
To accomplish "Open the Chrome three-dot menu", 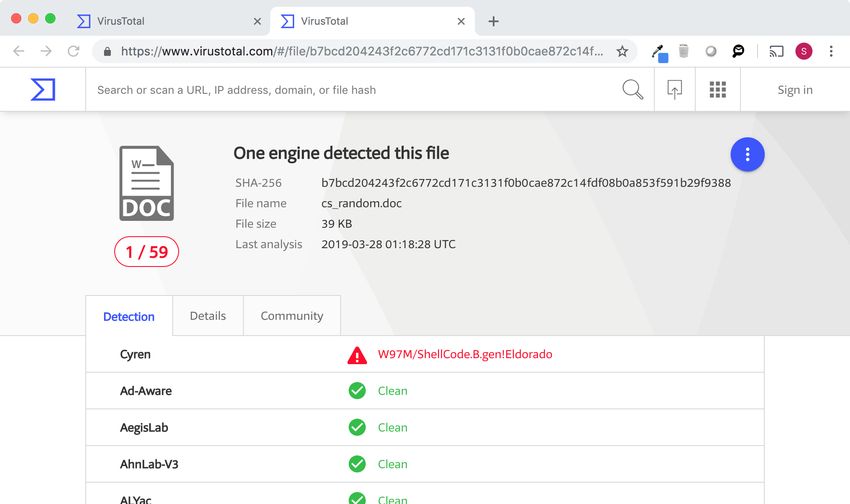I will [830, 51].
